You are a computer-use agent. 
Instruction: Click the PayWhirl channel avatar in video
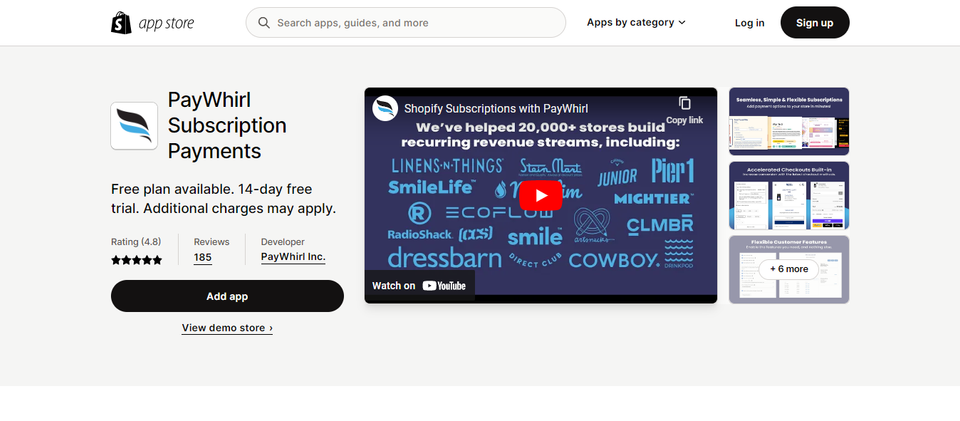[x=385, y=108]
